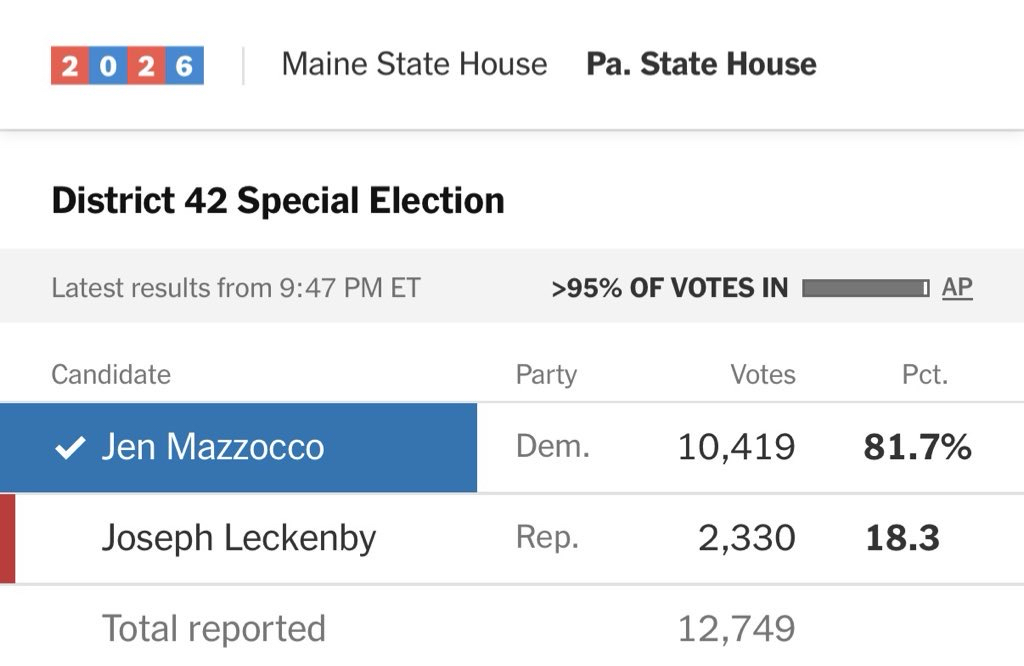Click the Pct. column header
This screenshot has width=1024, height=666.
(924, 375)
